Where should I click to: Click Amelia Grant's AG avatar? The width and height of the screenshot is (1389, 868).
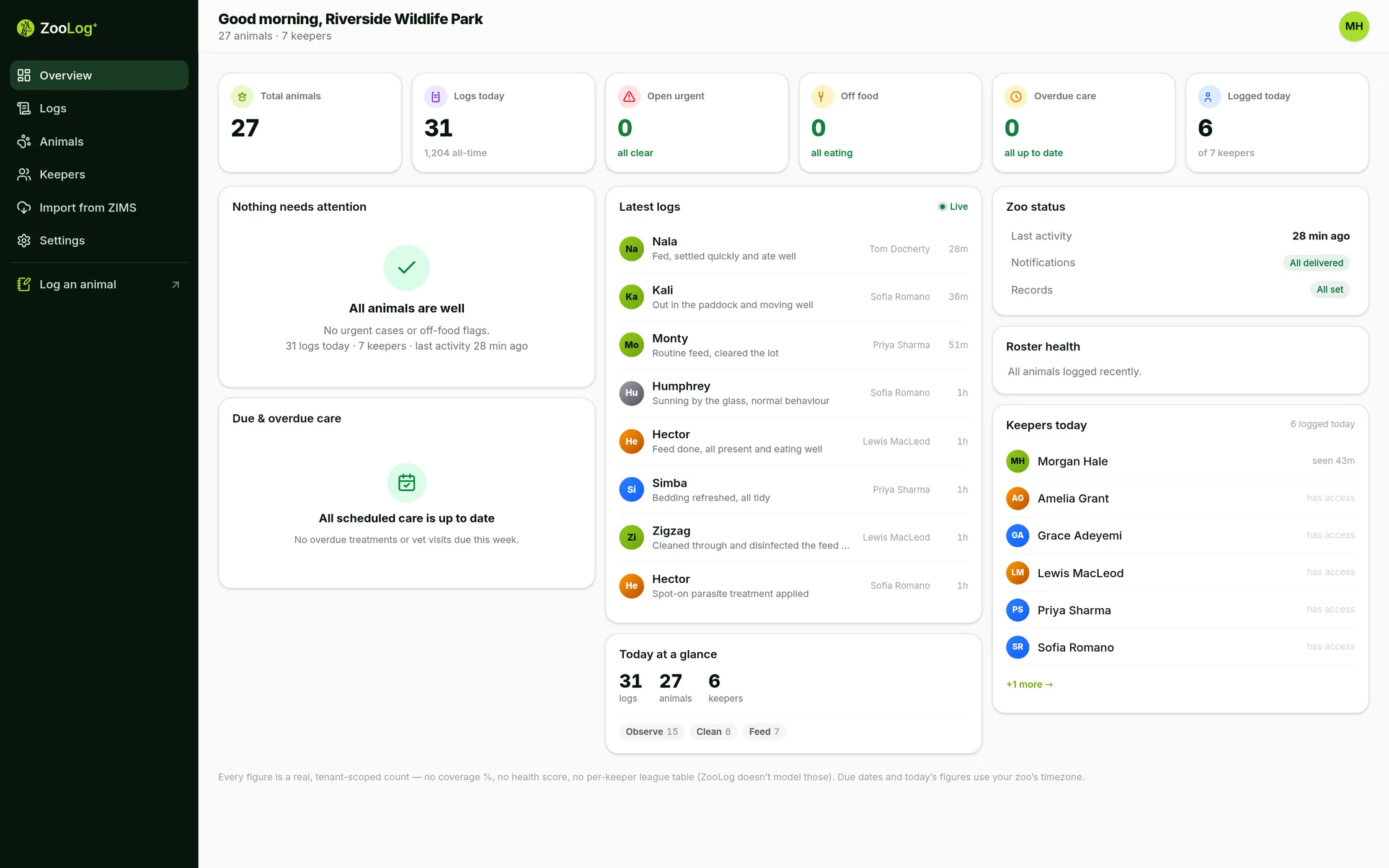[1018, 498]
